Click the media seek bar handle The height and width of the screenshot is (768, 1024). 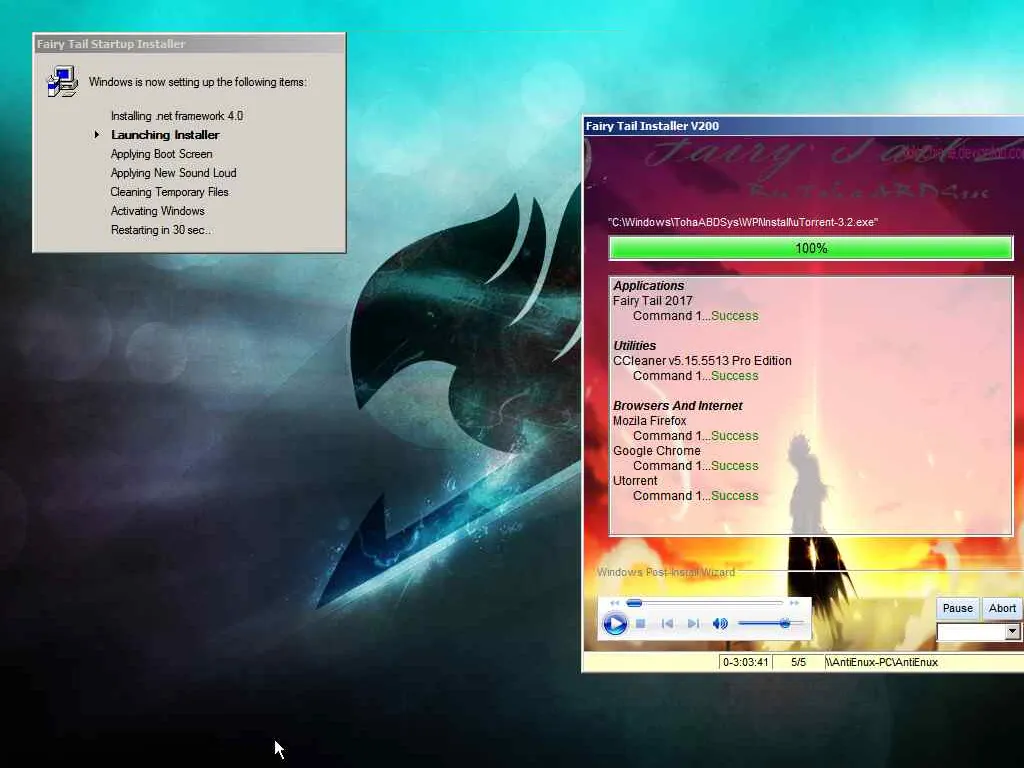pos(634,603)
